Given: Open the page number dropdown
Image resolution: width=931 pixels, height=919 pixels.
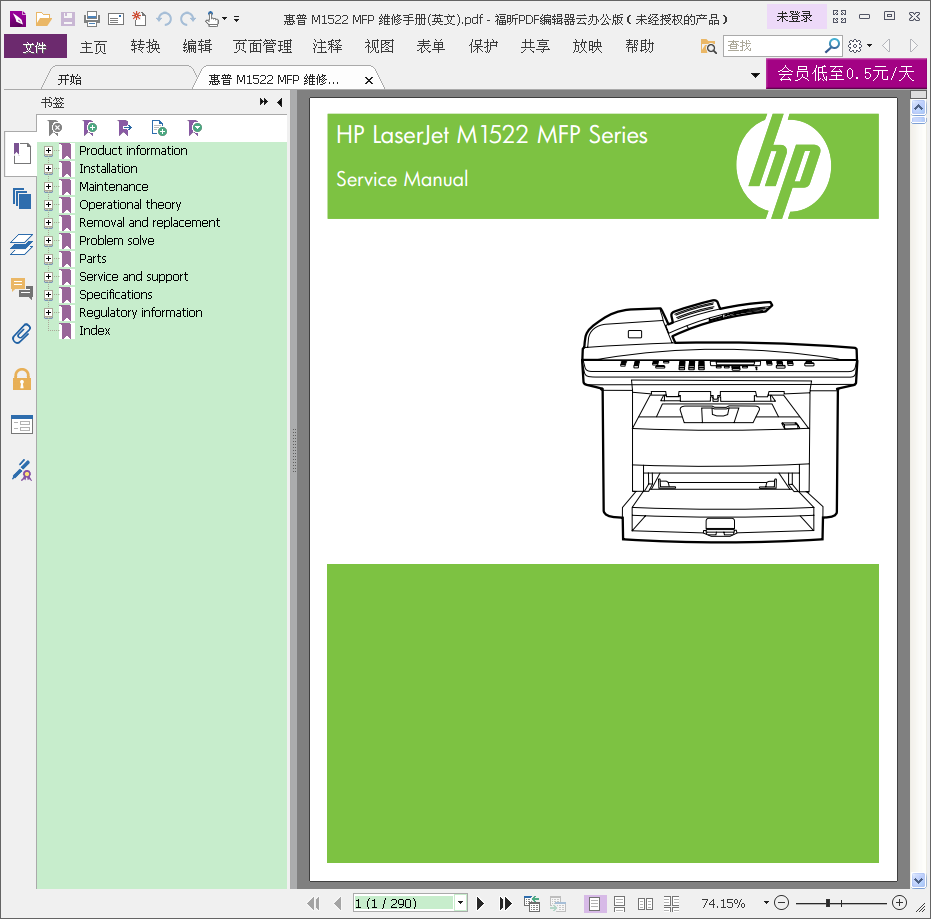Looking at the screenshot, I should 461,903.
